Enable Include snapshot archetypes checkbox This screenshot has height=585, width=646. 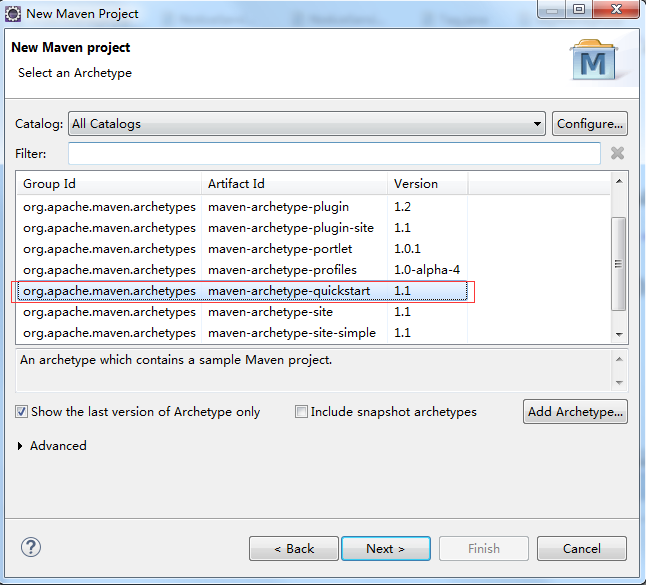[301, 412]
